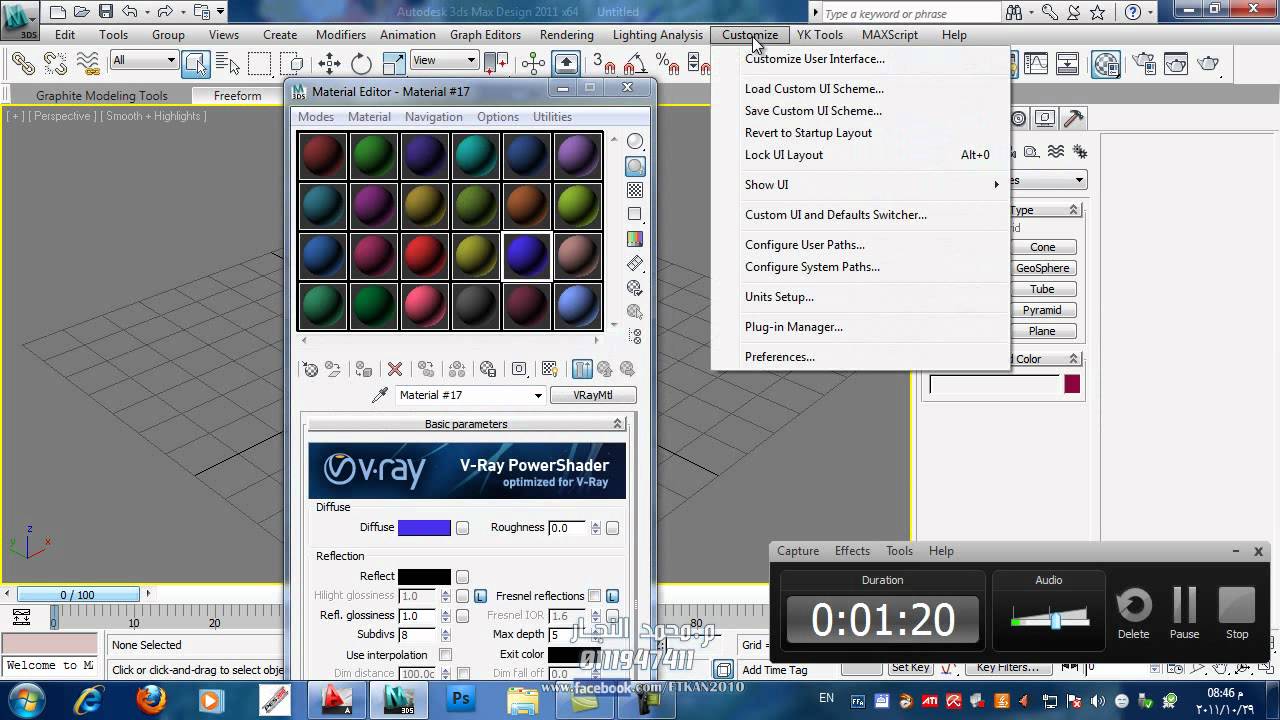Toggle the Dim distance checkbox

(463, 674)
